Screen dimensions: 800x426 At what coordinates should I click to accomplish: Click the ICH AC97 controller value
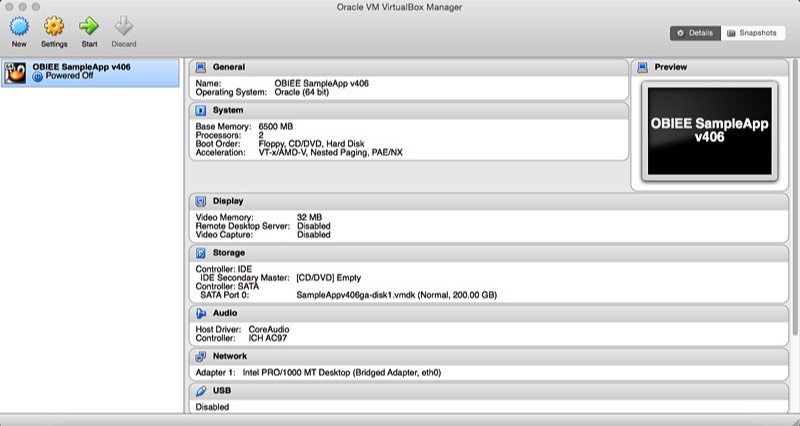coord(268,338)
